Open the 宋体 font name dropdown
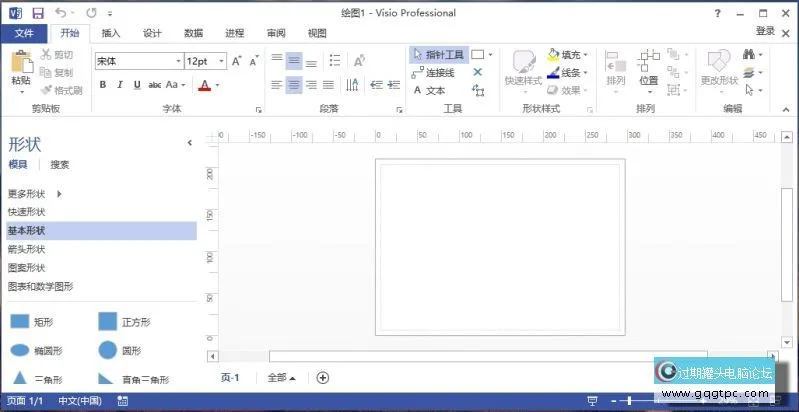The image size is (799, 412). tap(178, 61)
